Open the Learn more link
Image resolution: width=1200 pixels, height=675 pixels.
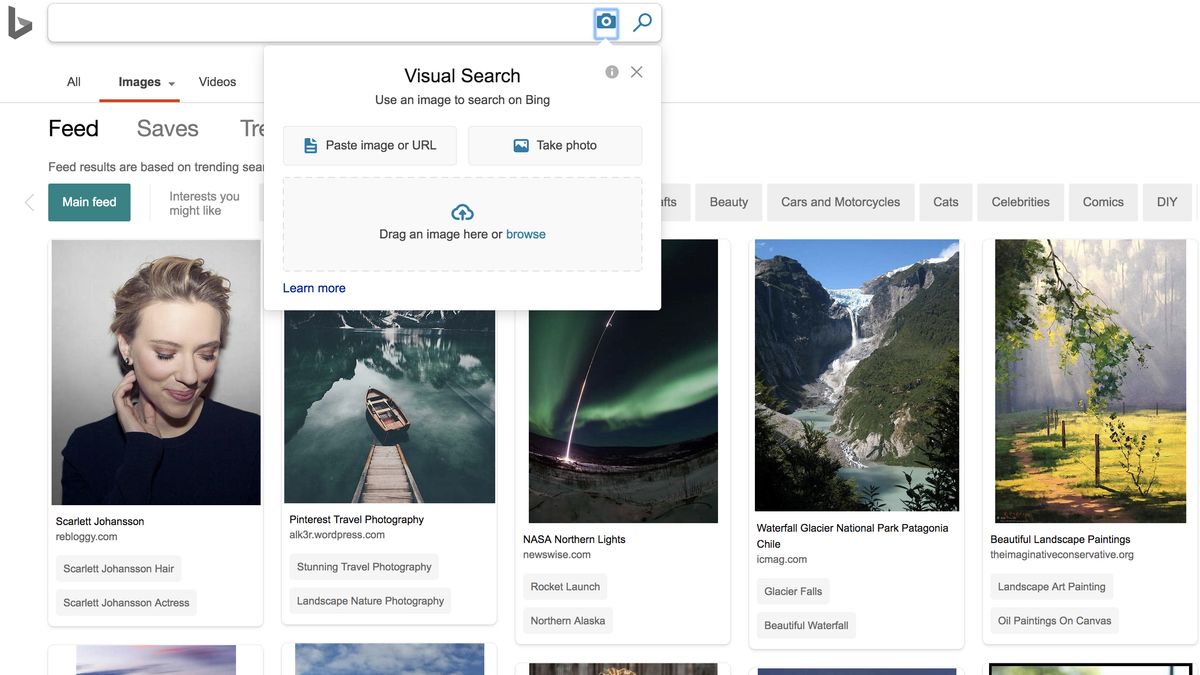[x=314, y=287]
